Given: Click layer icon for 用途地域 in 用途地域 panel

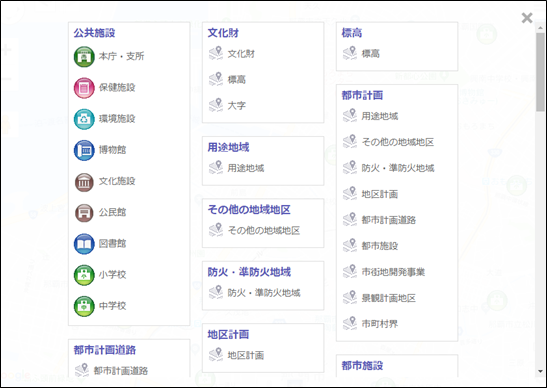Looking at the screenshot, I should pyautogui.click(x=216, y=168).
